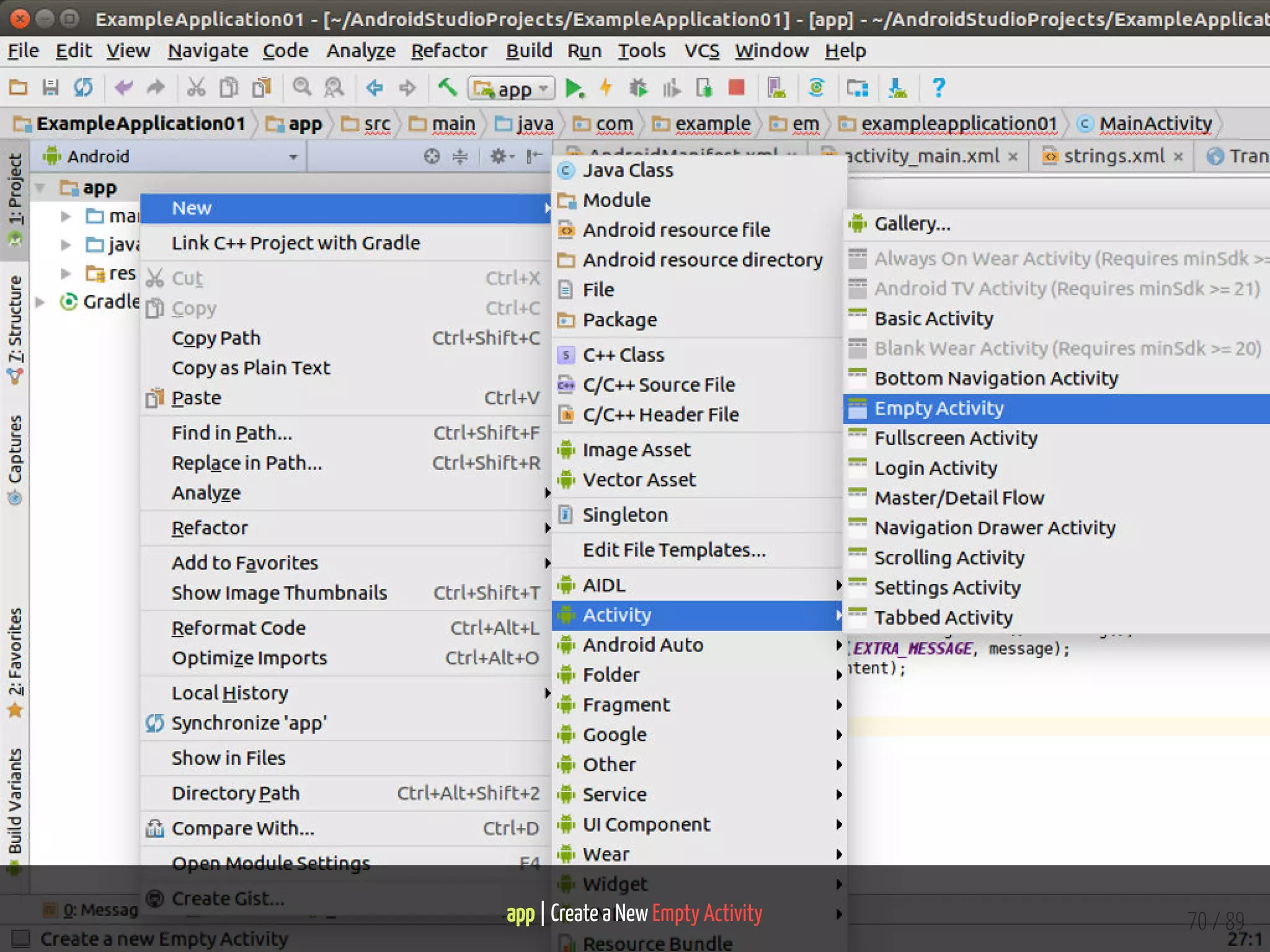Choose Login Activity from the list
The height and width of the screenshot is (952, 1270).
(x=1057, y=468)
